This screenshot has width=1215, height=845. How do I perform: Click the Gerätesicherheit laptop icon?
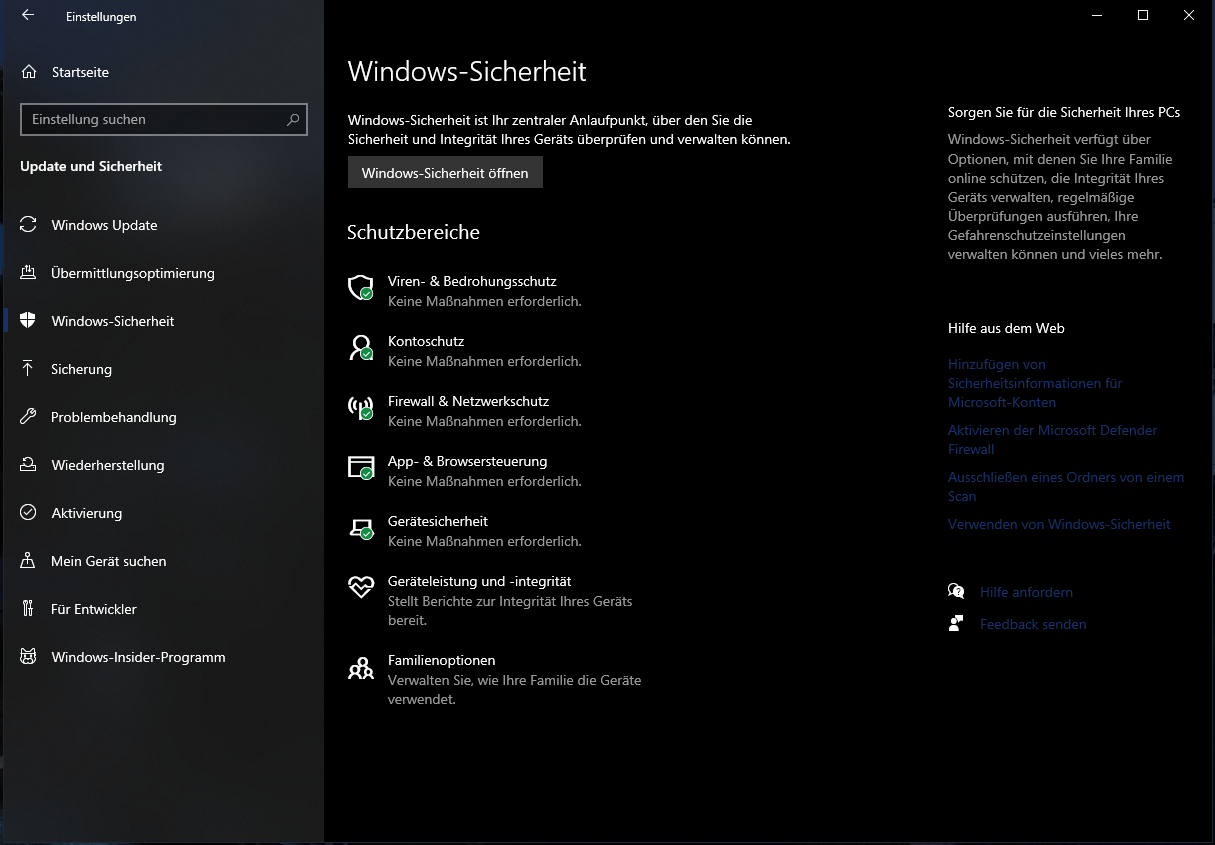pos(360,528)
